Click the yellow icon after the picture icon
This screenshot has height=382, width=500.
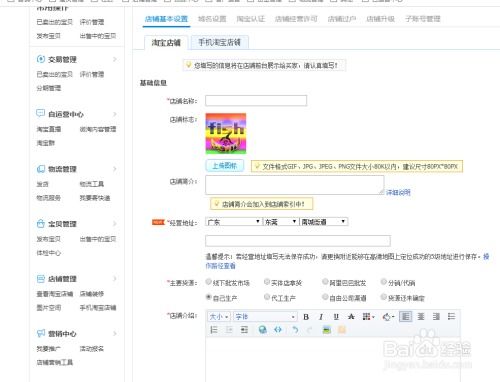pos(342,330)
